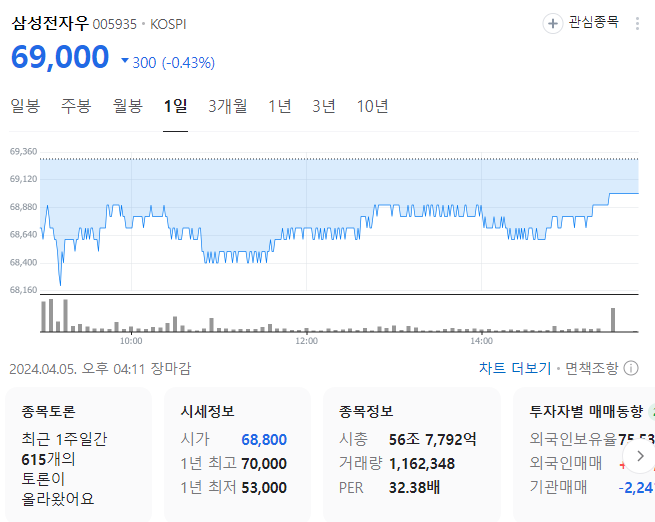Click the 거래량 value 1,162,348
The height and width of the screenshot is (522, 655).
(422, 464)
